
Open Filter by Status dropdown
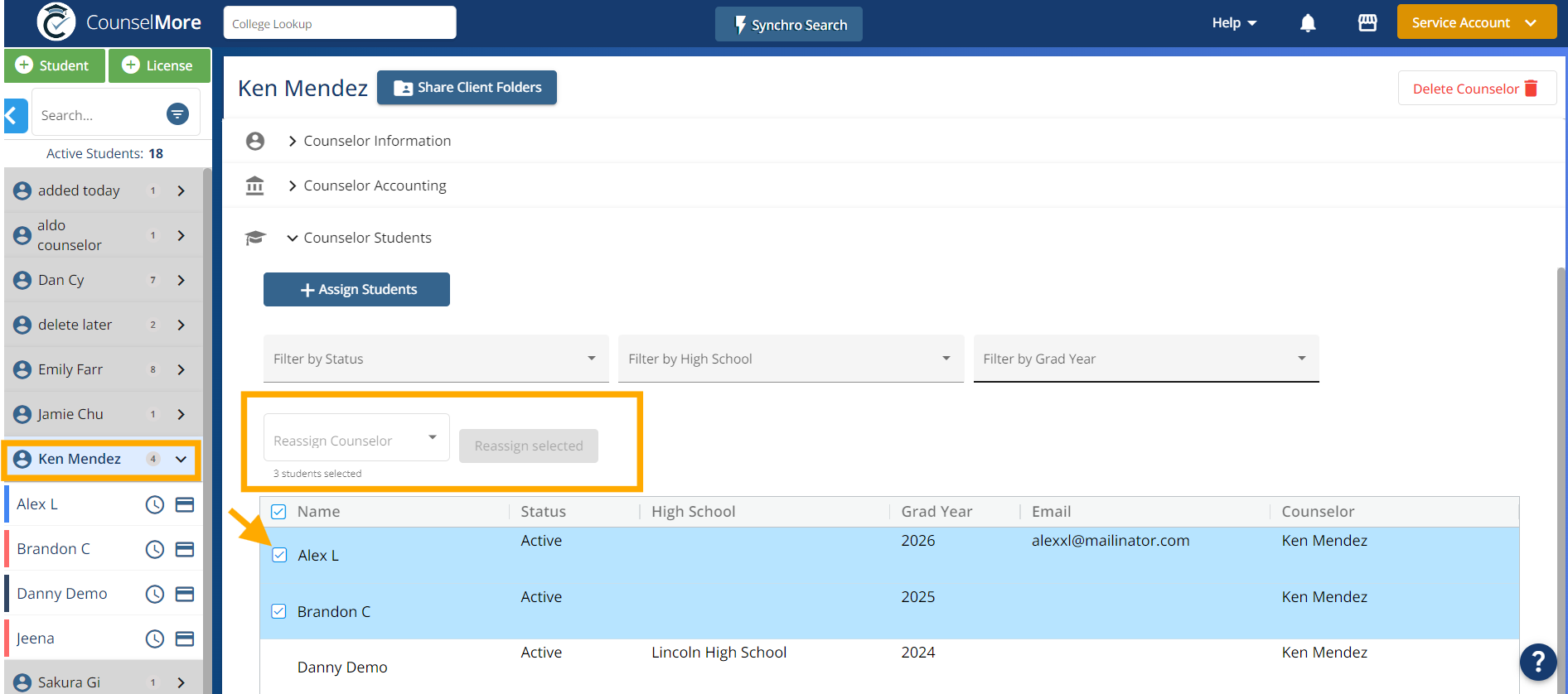click(436, 359)
